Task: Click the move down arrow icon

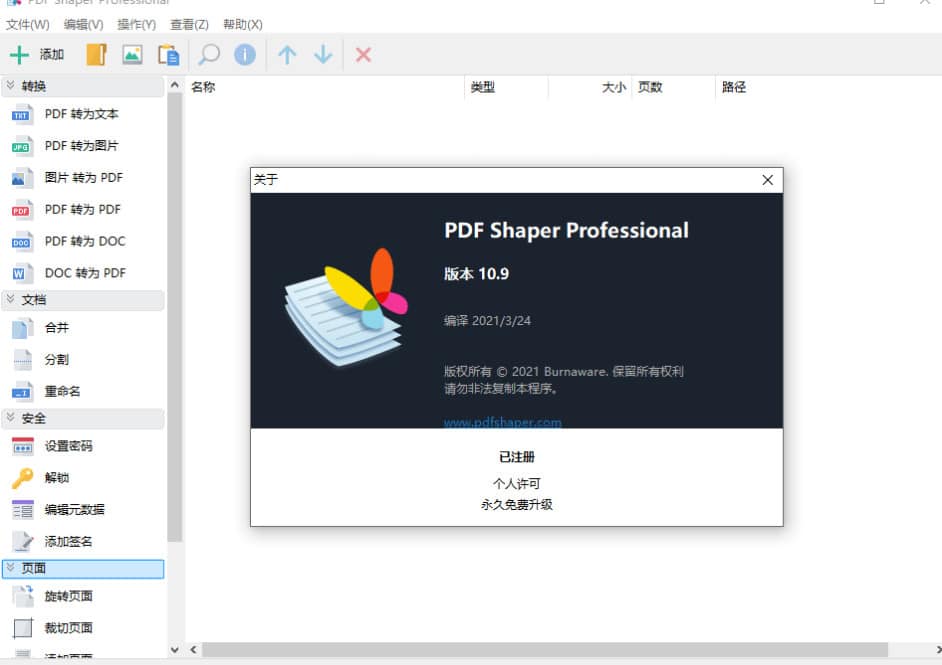Action: click(x=323, y=55)
